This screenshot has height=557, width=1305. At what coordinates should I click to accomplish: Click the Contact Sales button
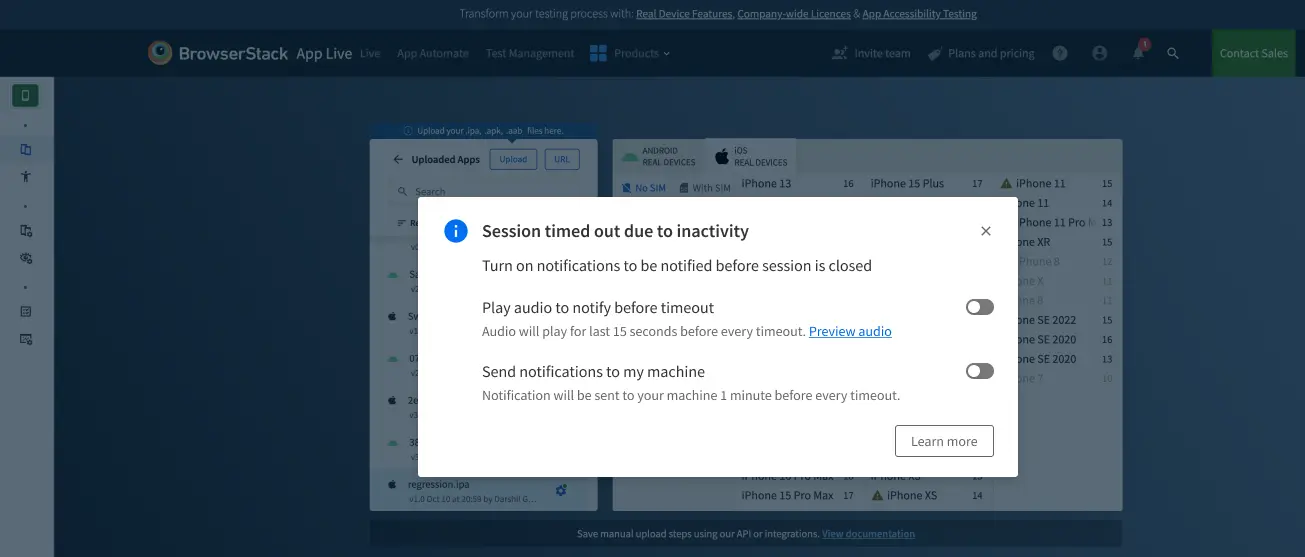(1252, 53)
